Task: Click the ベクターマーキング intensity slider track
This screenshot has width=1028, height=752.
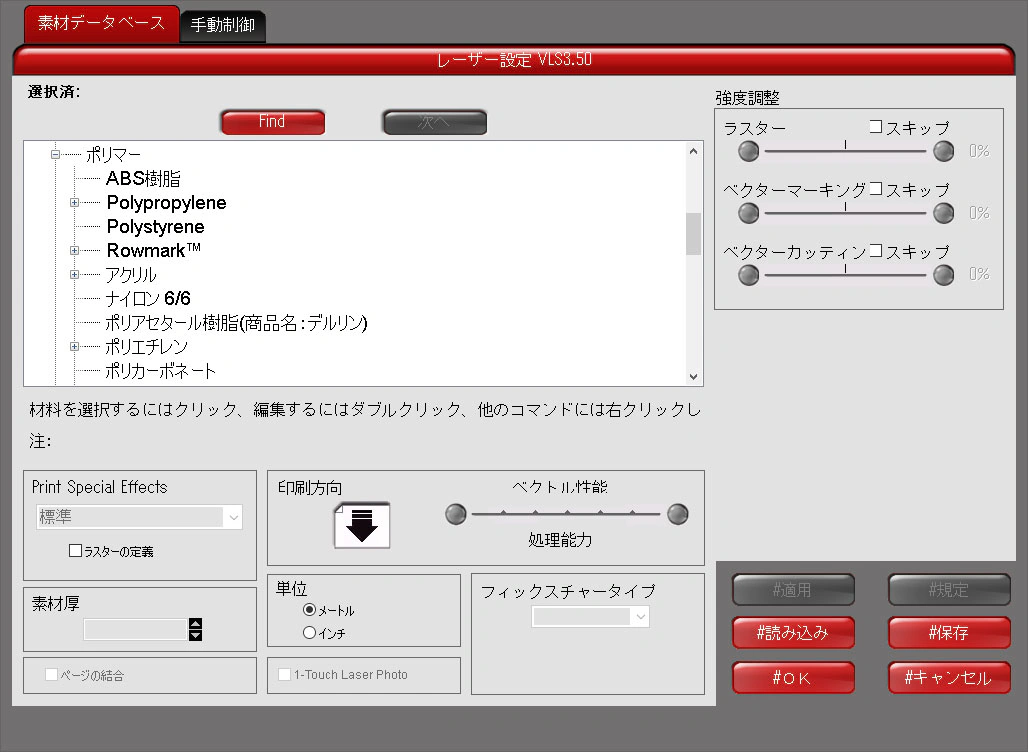Action: tap(846, 212)
